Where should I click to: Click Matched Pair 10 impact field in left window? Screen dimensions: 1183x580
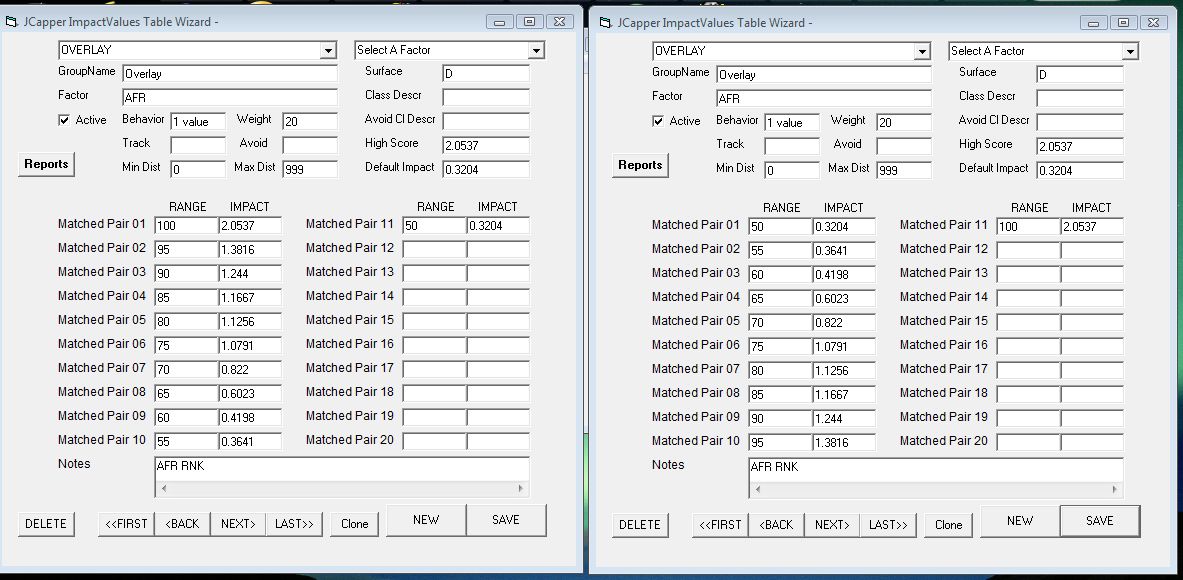(250, 441)
